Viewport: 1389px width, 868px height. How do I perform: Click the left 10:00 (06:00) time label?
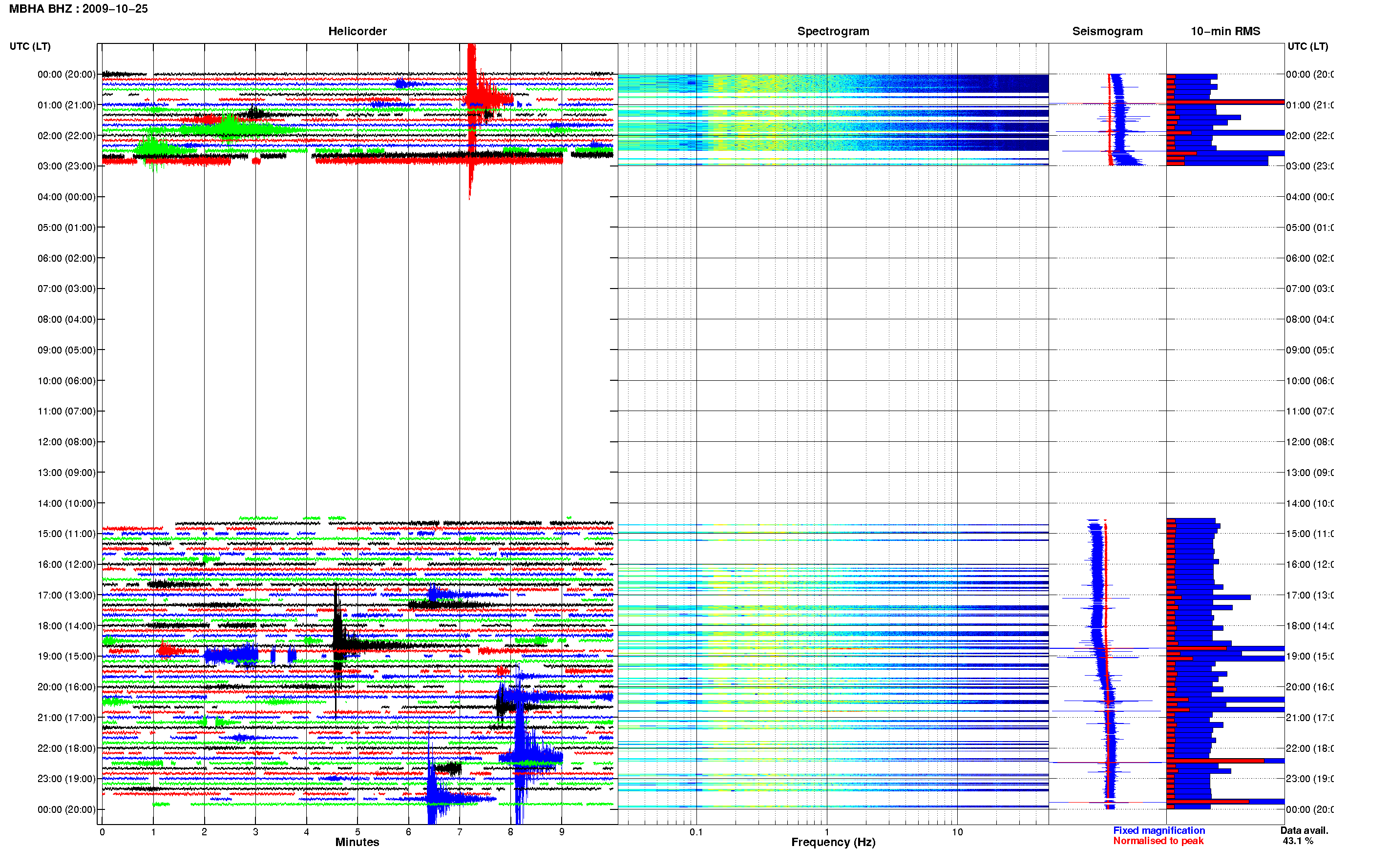(x=66, y=381)
